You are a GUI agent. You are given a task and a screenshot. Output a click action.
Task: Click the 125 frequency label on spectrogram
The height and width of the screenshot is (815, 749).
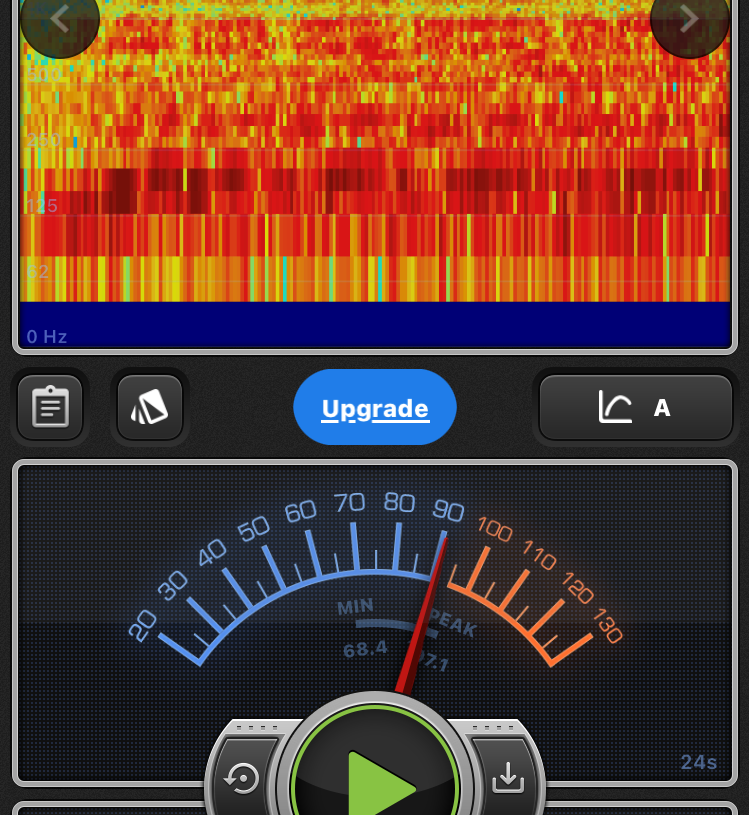[x=42, y=206]
